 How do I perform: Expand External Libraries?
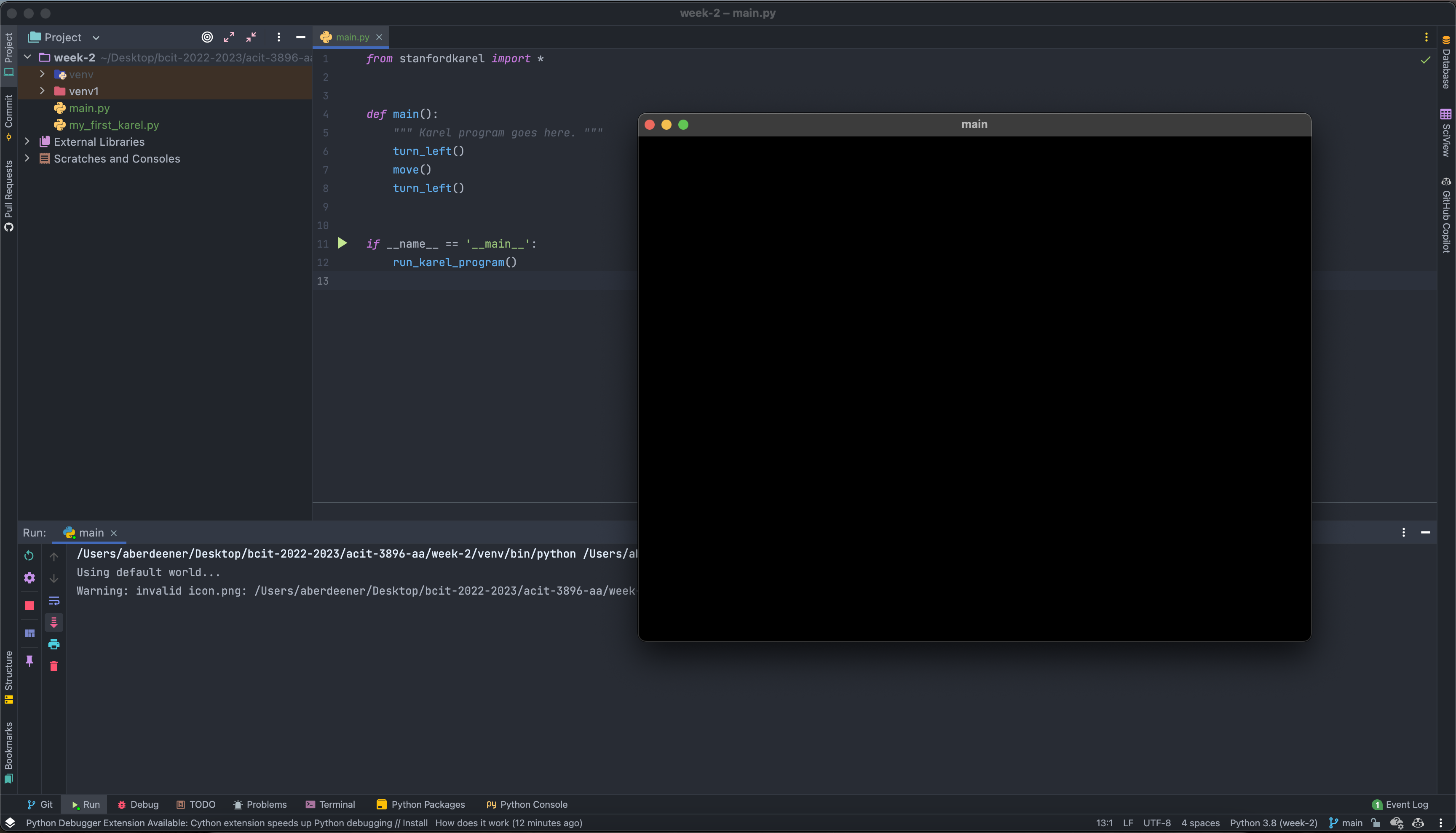coord(27,142)
